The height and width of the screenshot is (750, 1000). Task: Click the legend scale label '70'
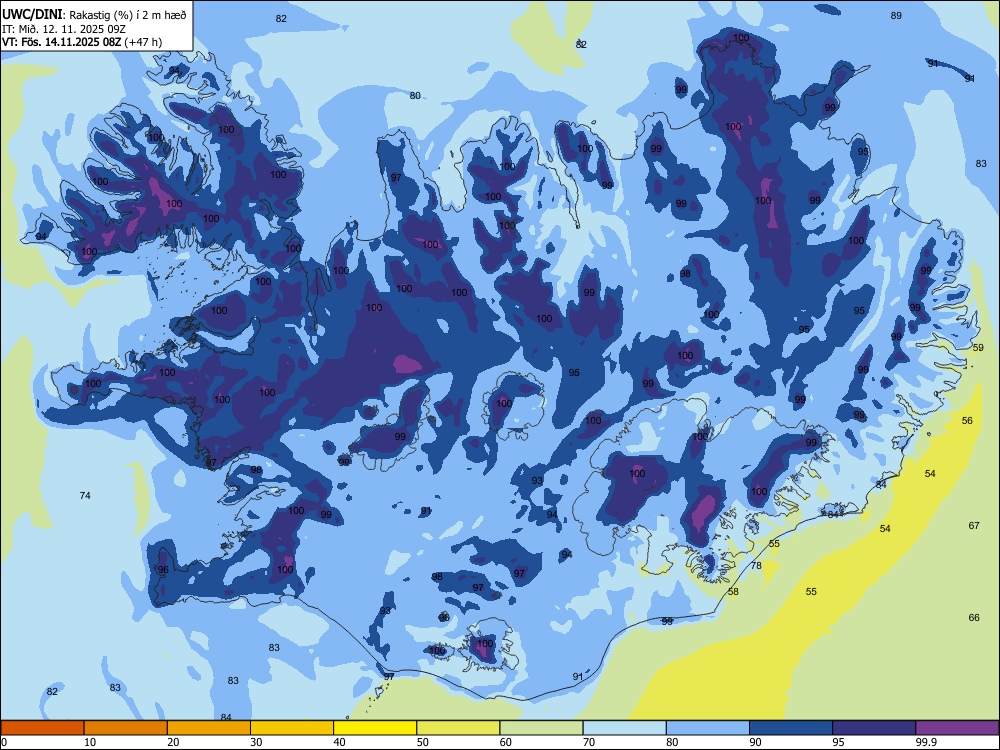click(x=589, y=742)
